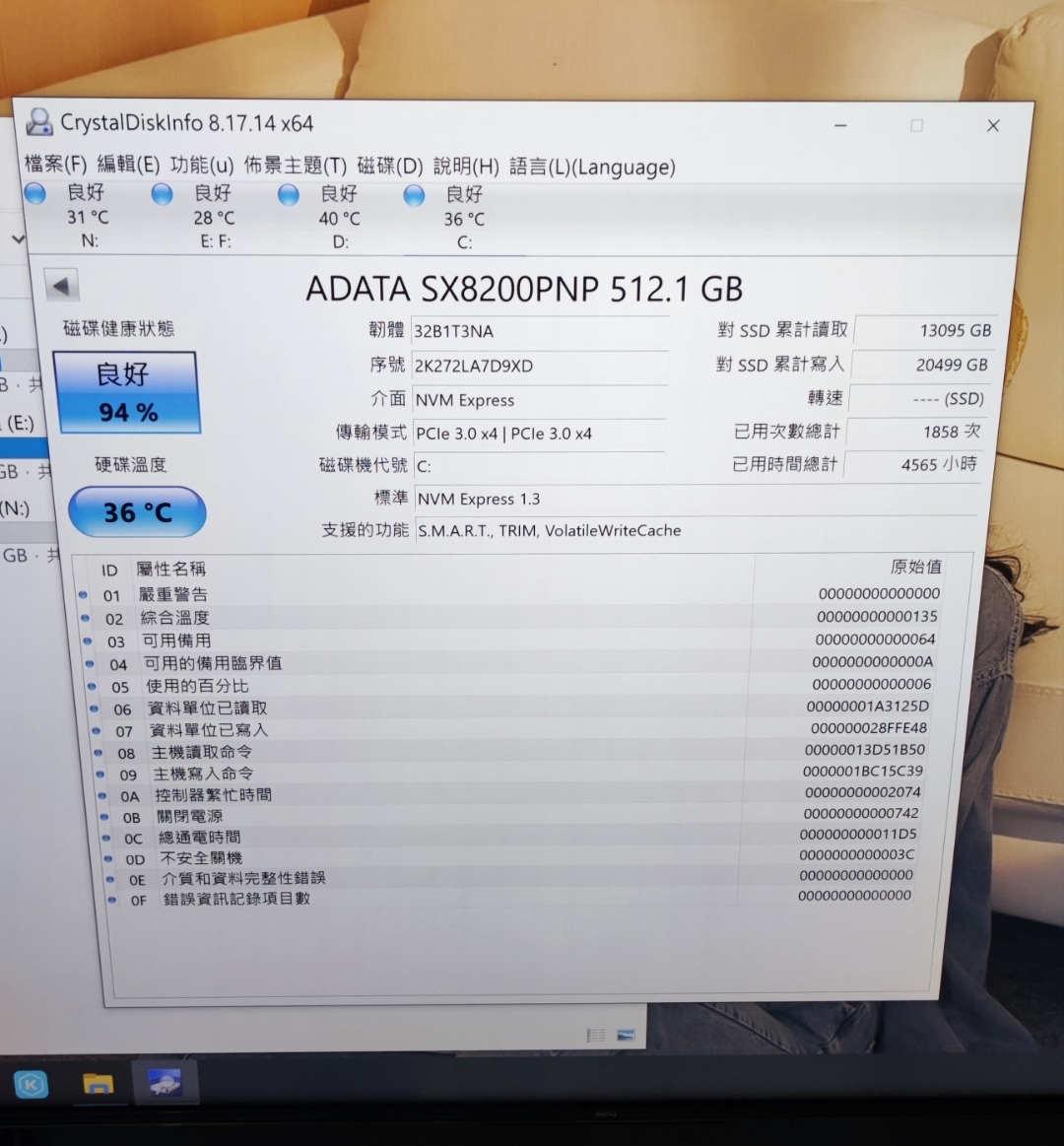Select row 01 嚴重警告

(x=511, y=594)
